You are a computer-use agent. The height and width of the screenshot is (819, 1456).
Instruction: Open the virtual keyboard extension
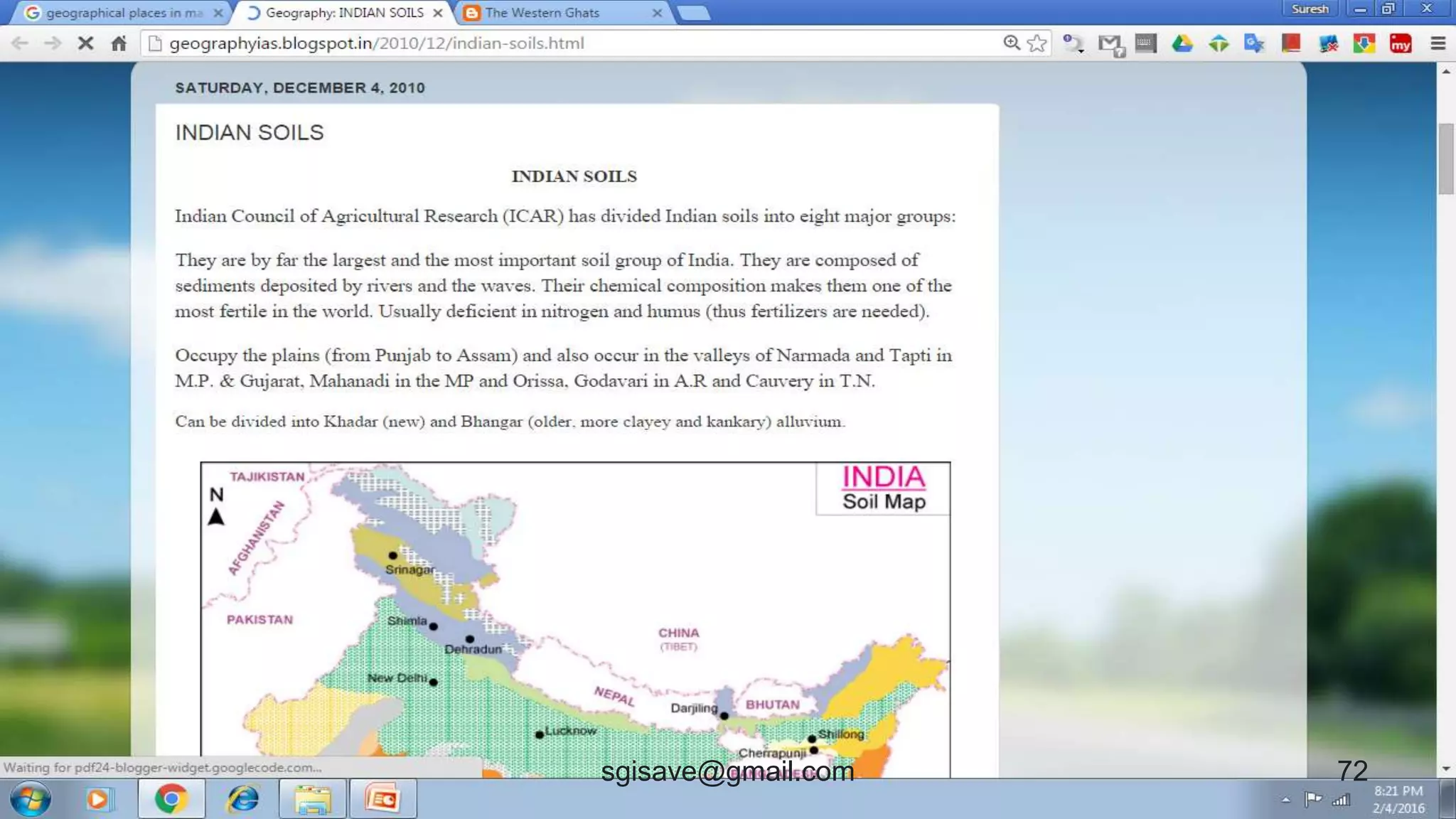[1145, 43]
